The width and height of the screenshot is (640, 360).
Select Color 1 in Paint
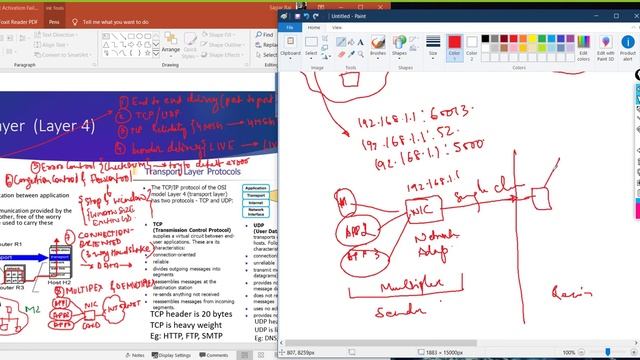click(x=454, y=48)
